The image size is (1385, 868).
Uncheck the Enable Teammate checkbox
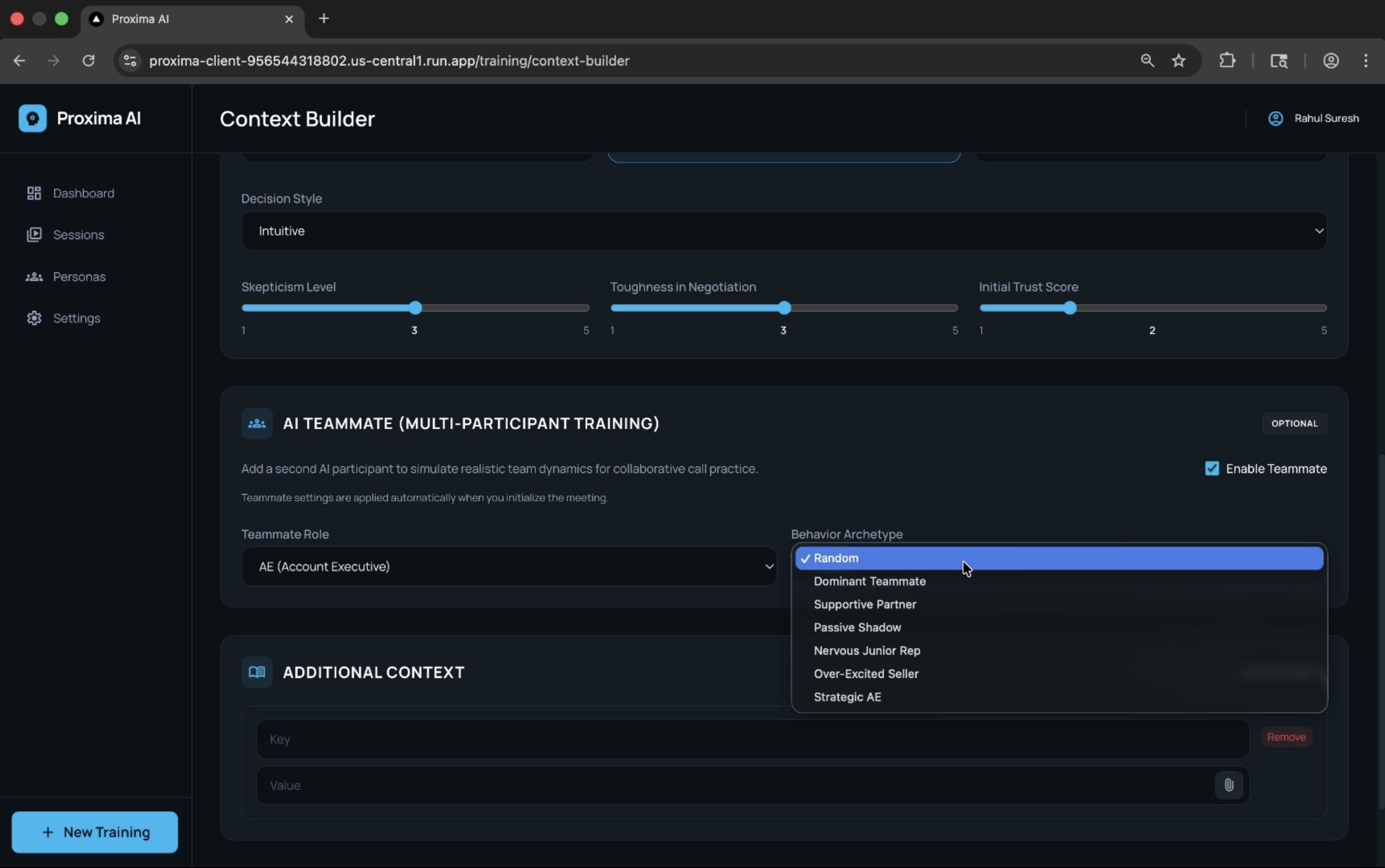click(1211, 468)
